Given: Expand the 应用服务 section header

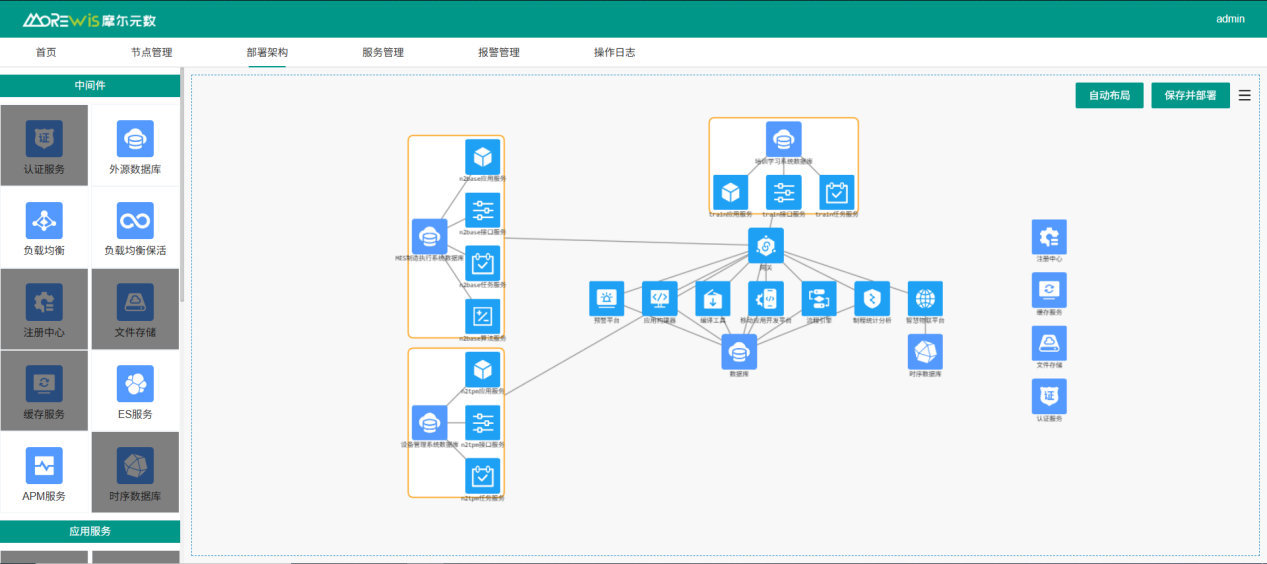Looking at the screenshot, I should click(90, 532).
